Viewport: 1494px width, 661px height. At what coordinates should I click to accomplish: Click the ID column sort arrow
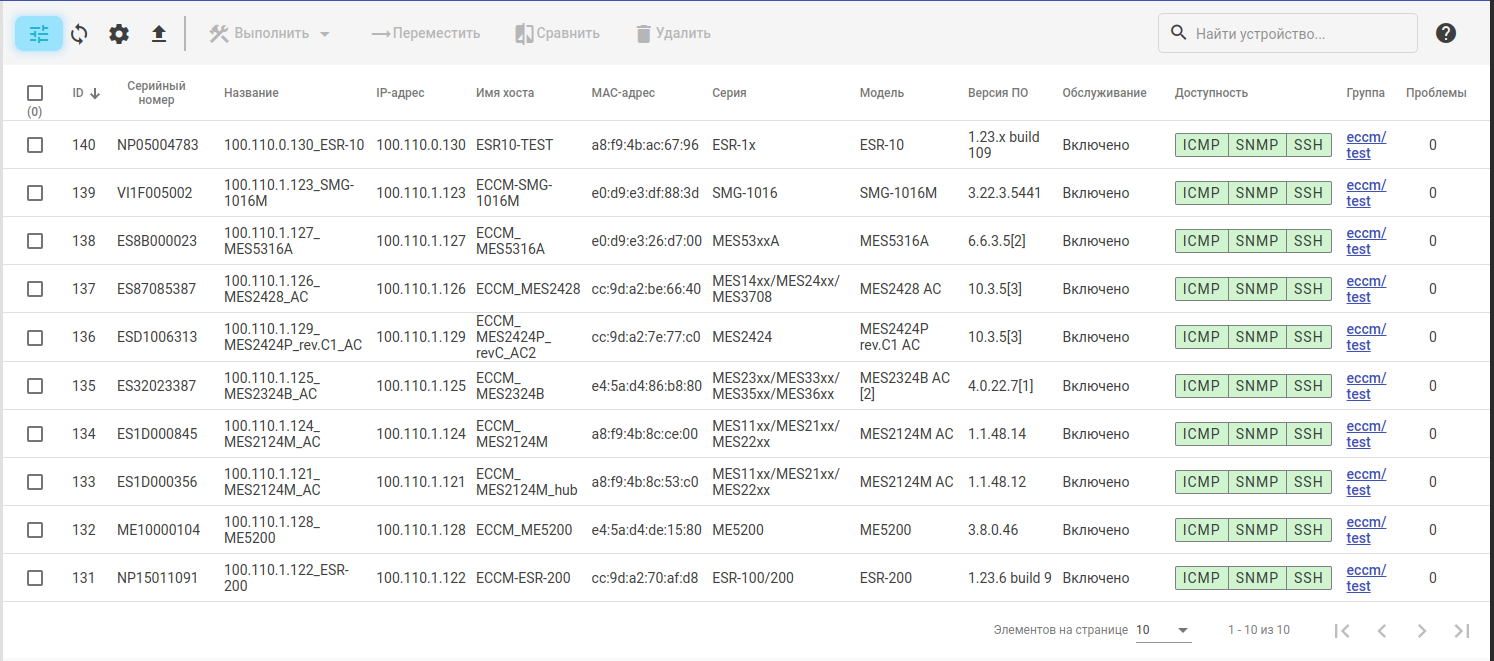[95, 93]
